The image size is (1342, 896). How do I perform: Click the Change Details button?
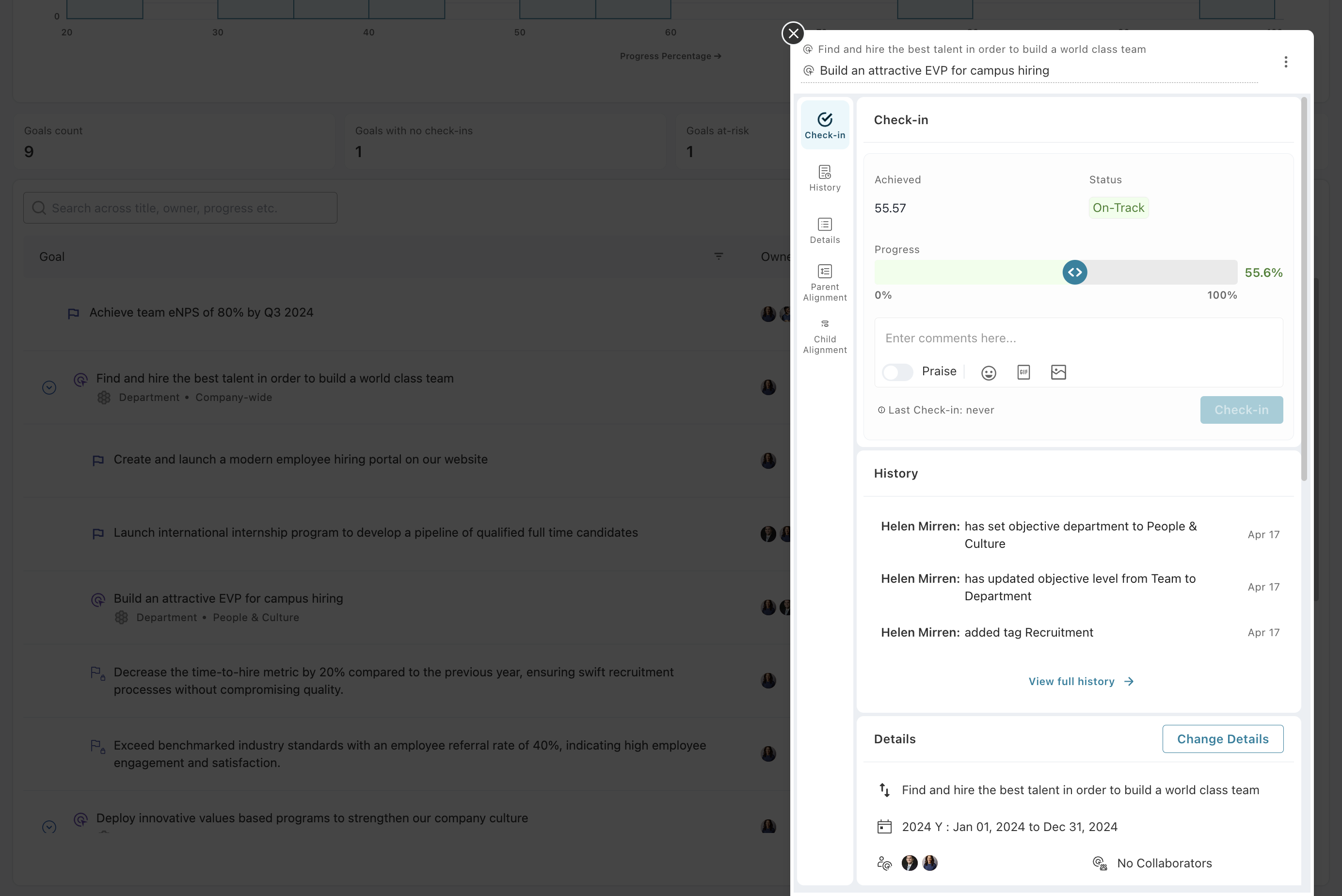[1222, 739]
